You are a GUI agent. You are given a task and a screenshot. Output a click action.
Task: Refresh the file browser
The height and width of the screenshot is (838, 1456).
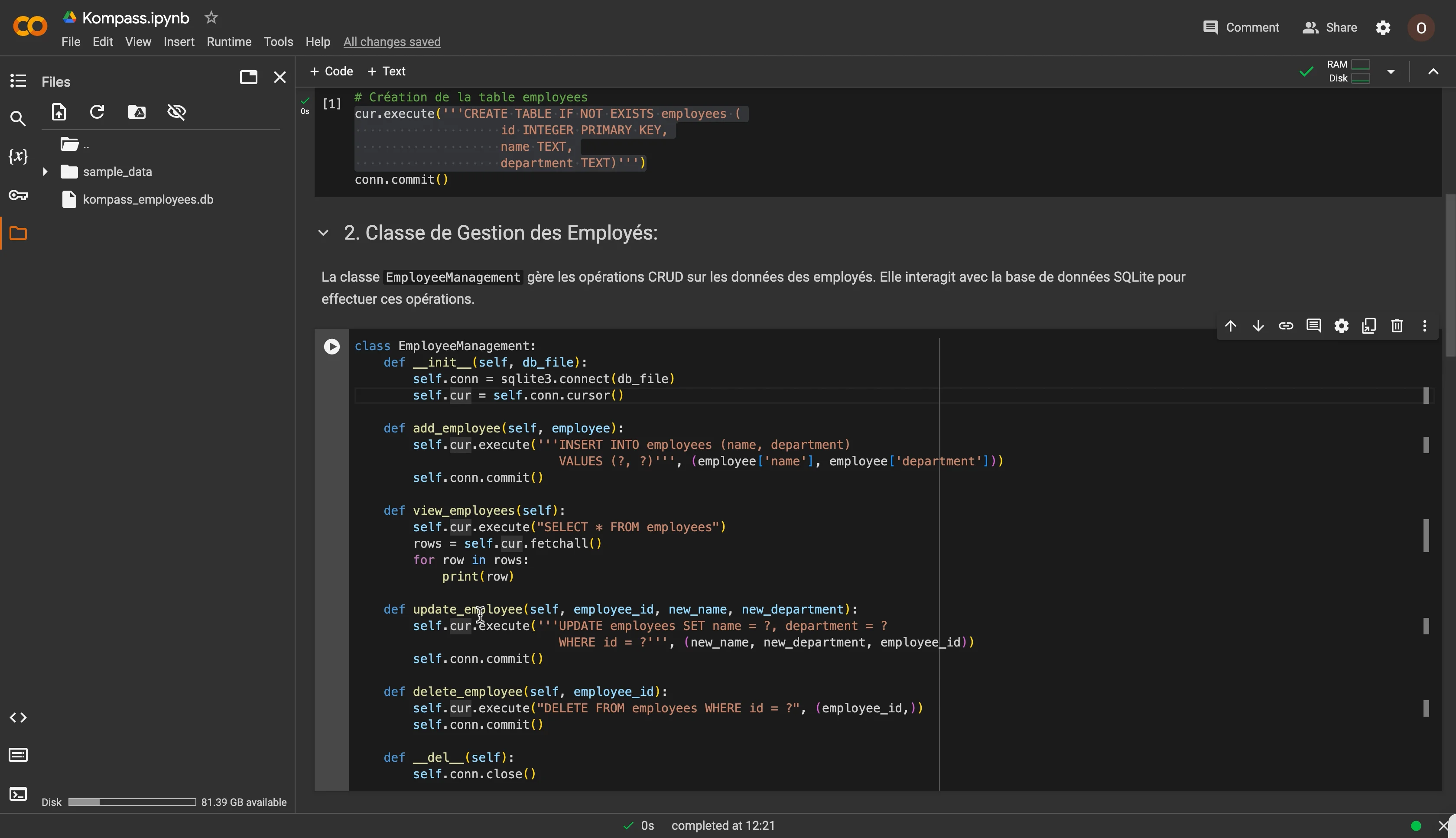pyautogui.click(x=96, y=111)
